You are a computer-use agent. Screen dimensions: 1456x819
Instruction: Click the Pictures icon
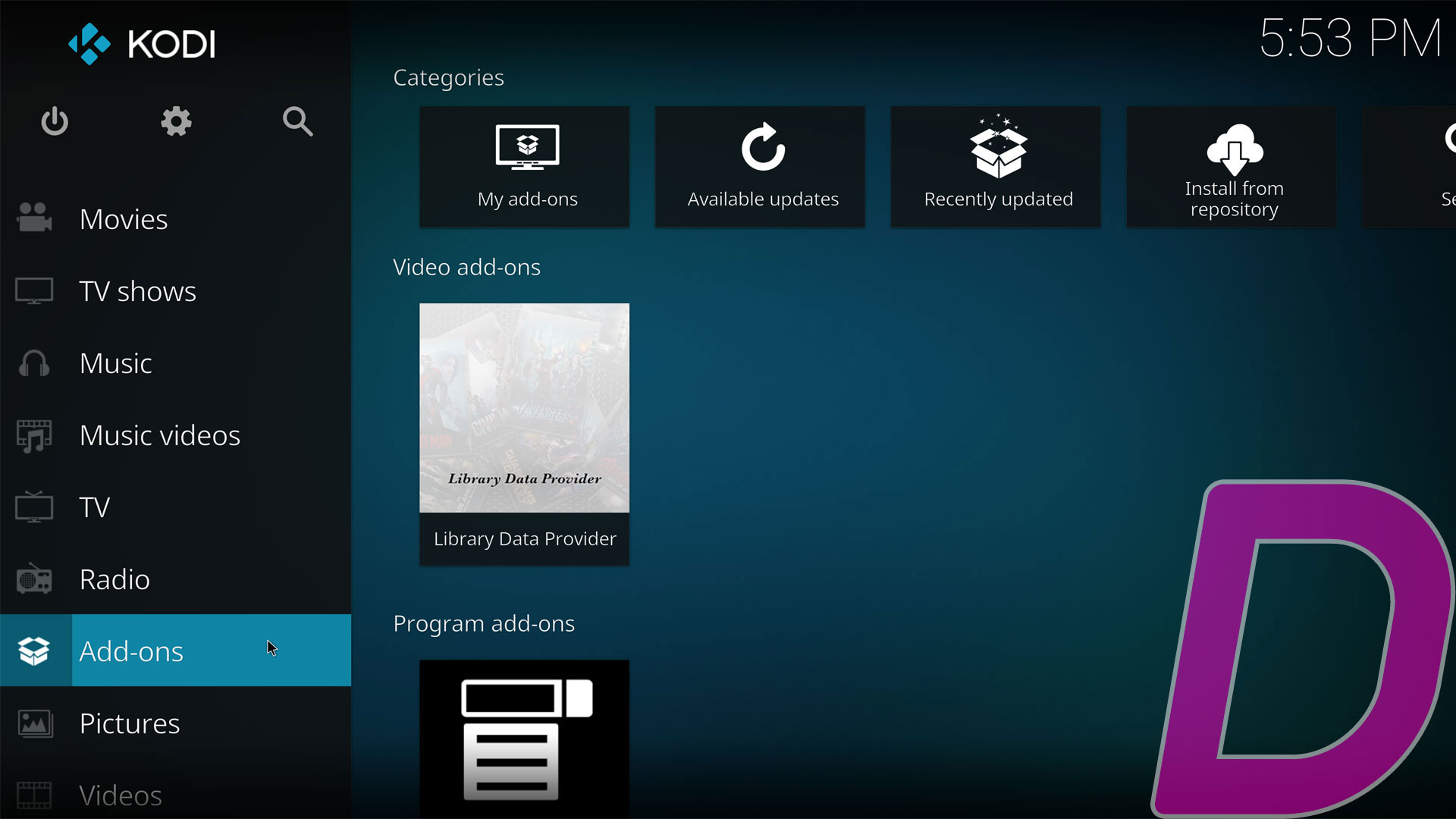click(x=35, y=723)
